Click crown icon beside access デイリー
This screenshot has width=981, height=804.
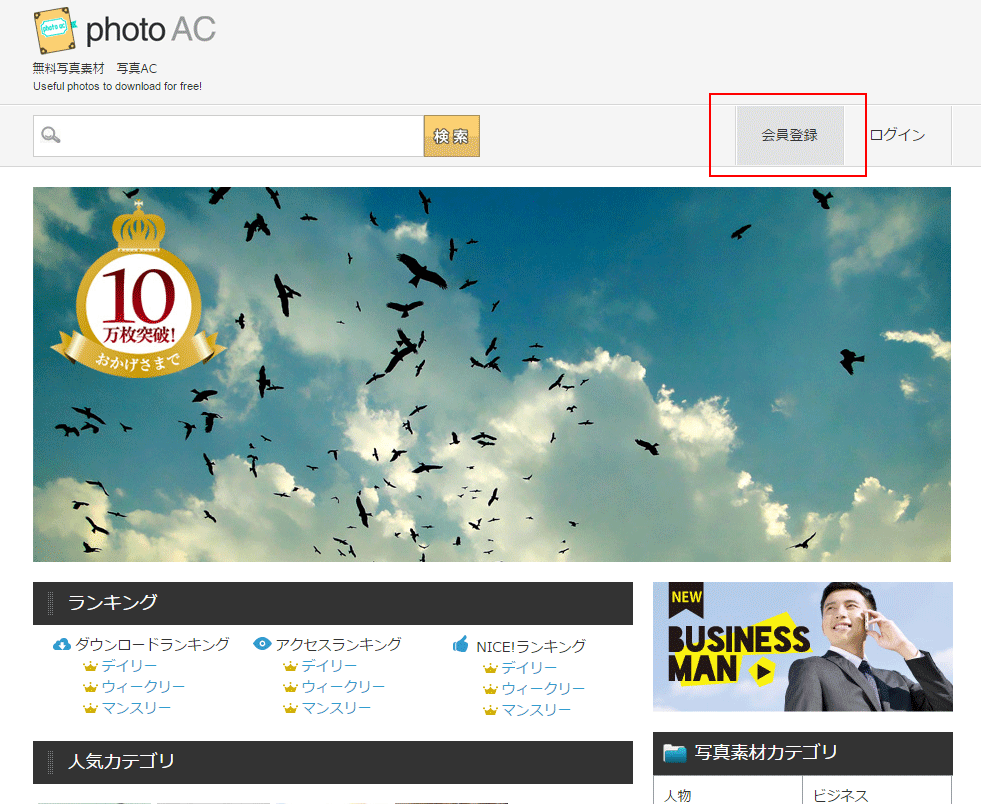[290, 666]
